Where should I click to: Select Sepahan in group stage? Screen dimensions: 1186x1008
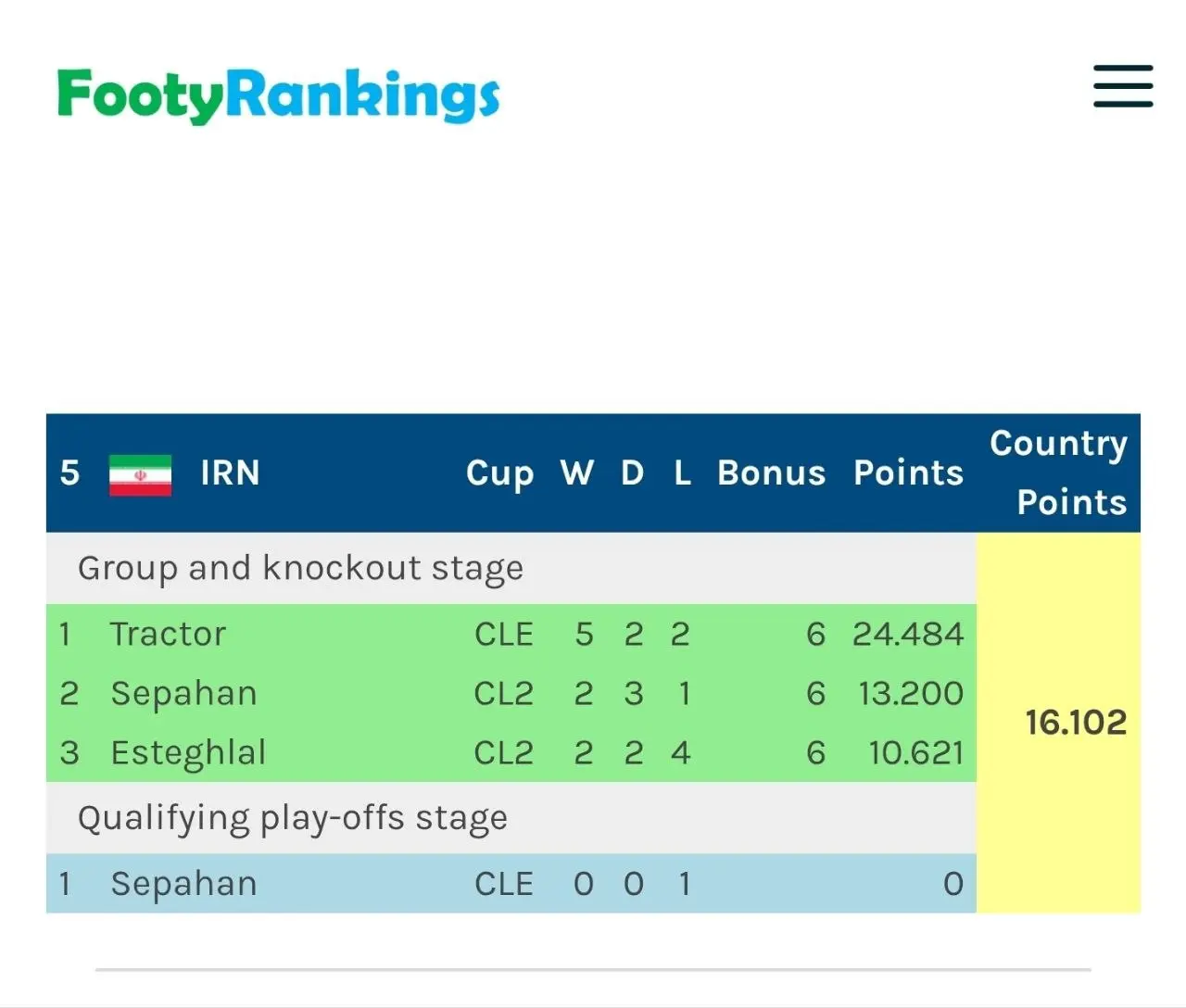tap(183, 694)
